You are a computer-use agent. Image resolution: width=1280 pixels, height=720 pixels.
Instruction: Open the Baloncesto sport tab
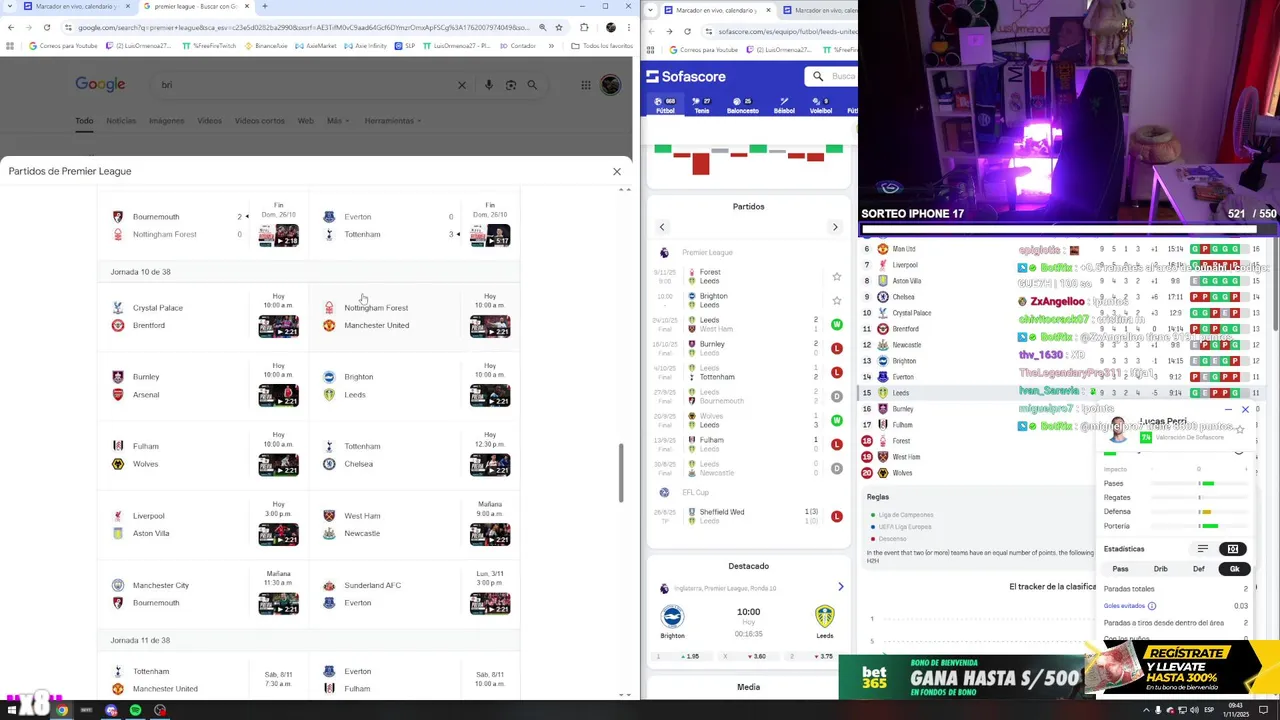(742, 105)
